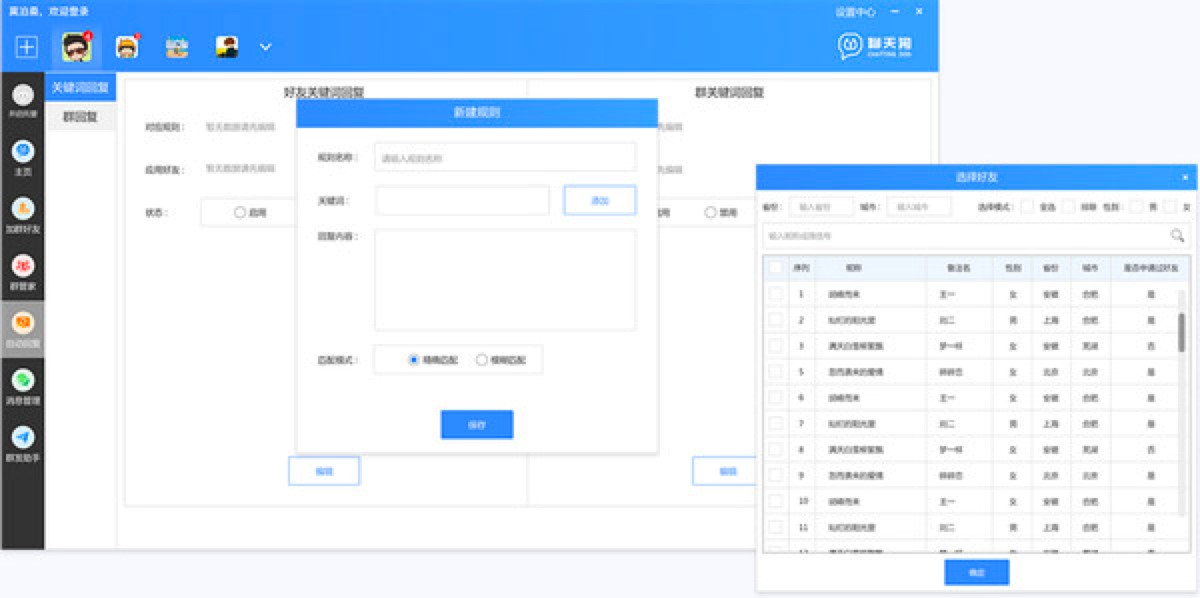Tick the checkbox for friend row 9

point(776,474)
